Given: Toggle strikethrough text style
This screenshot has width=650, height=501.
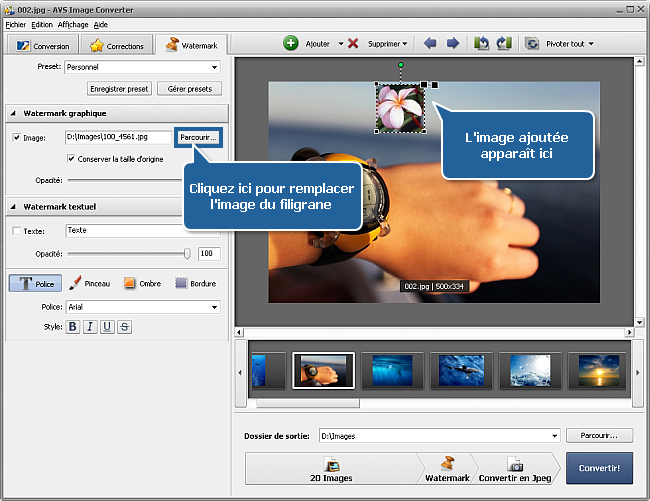Looking at the screenshot, I should 125,327.
